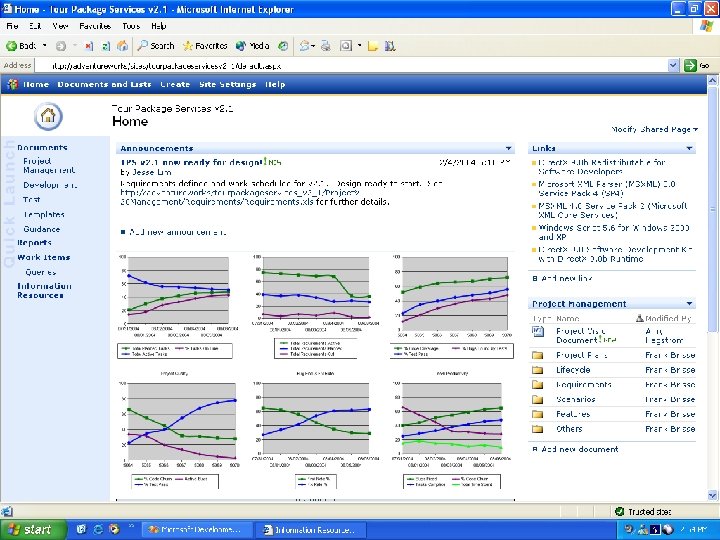Open the Modify Shared Page dropdown
Image resolution: width=720 pixels, height=540 pixels.
[x=654, y=129]
